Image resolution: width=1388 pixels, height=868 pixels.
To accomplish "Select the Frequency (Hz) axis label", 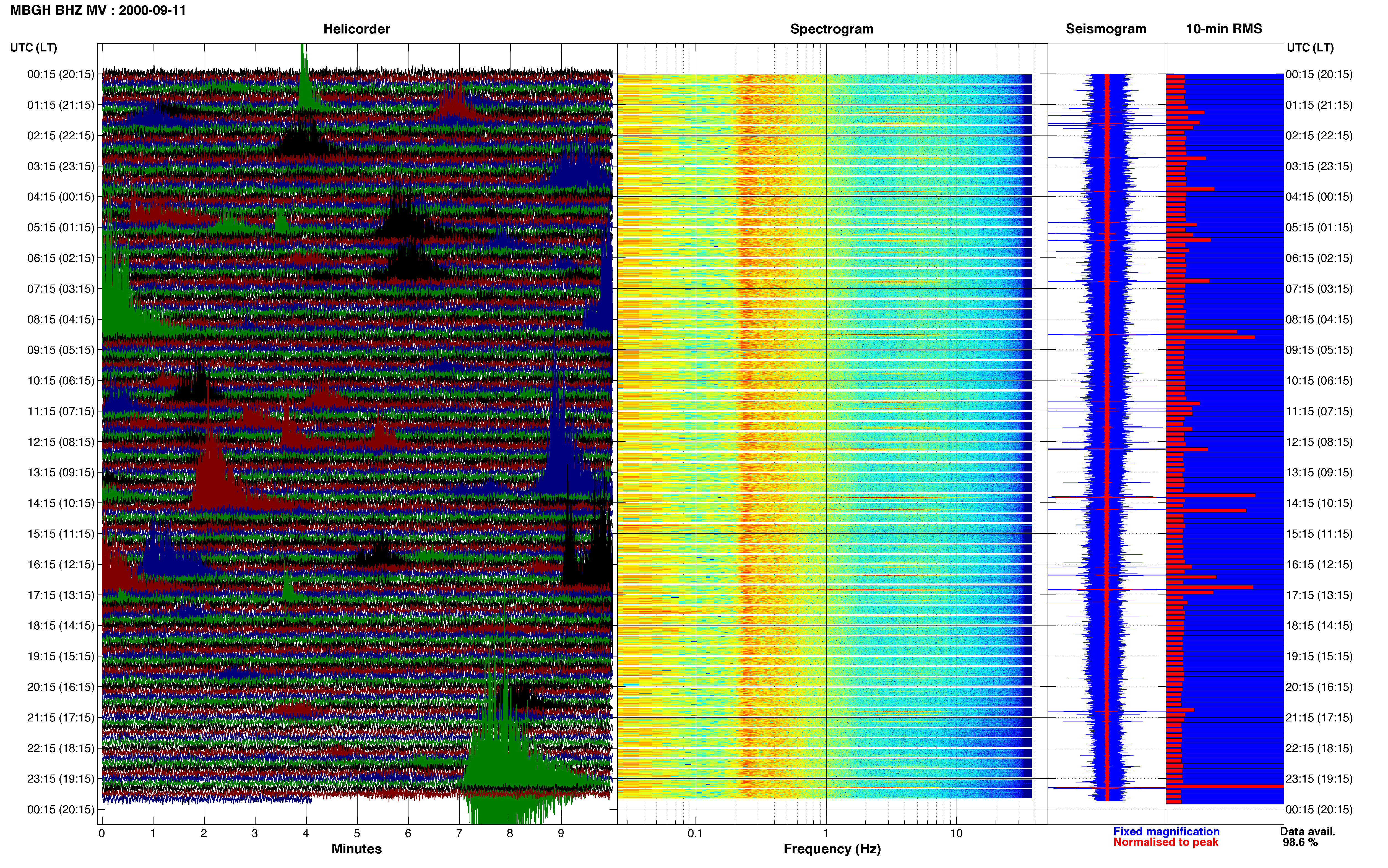I will point(832,849).
